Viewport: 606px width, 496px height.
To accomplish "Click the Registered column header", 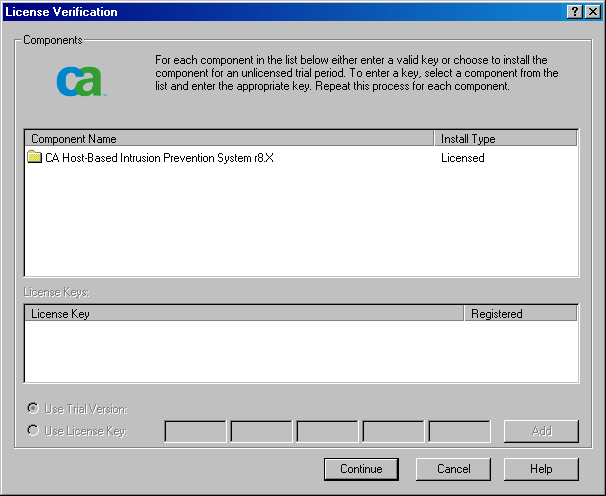I will pyautogui.click(x=521, y=313).
